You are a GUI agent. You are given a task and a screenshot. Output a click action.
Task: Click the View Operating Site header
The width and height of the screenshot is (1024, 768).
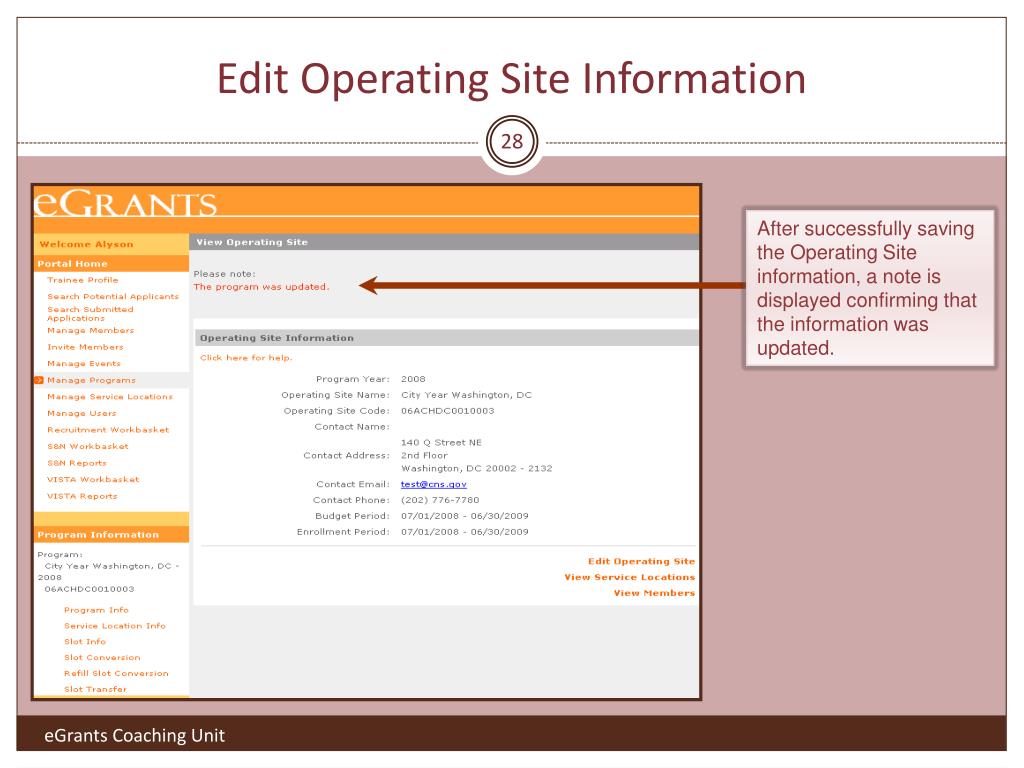(x=252, y=242)
